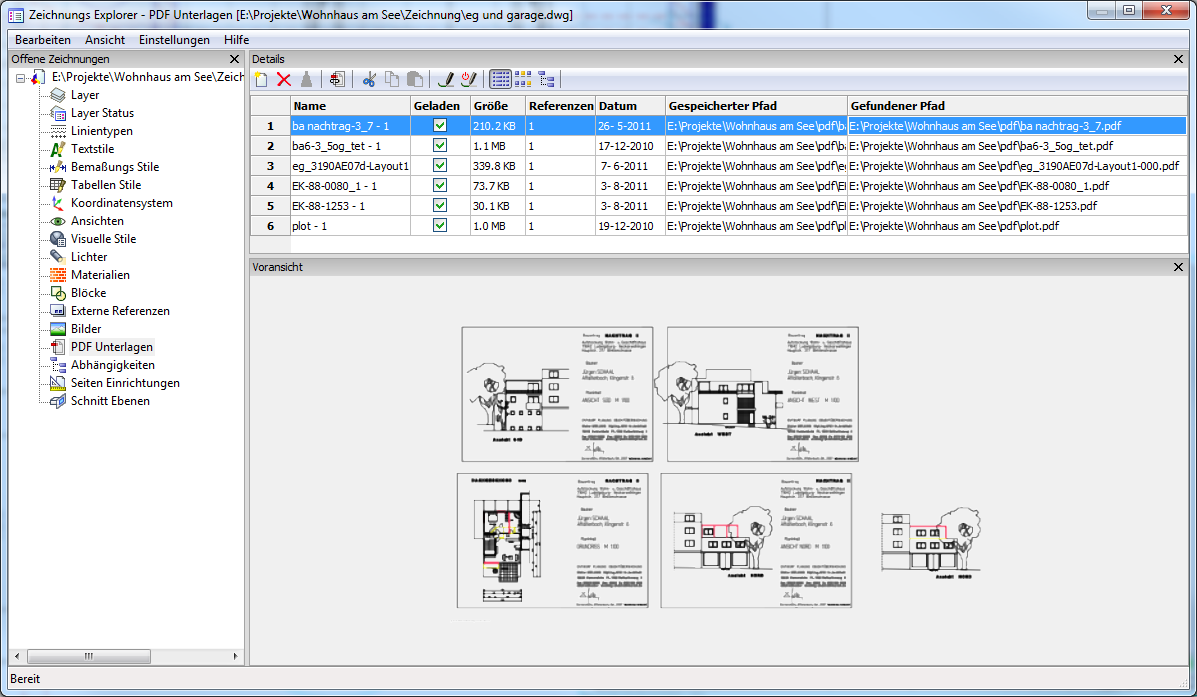Screen dimensions: 1197x697
Task: Click the red X delete icon
Action: (x=284, y=79)
